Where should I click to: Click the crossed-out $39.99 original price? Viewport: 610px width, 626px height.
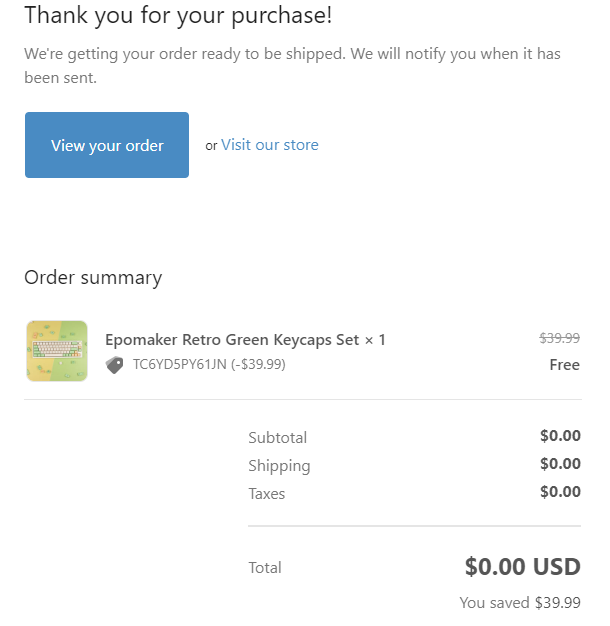point(559,338)
